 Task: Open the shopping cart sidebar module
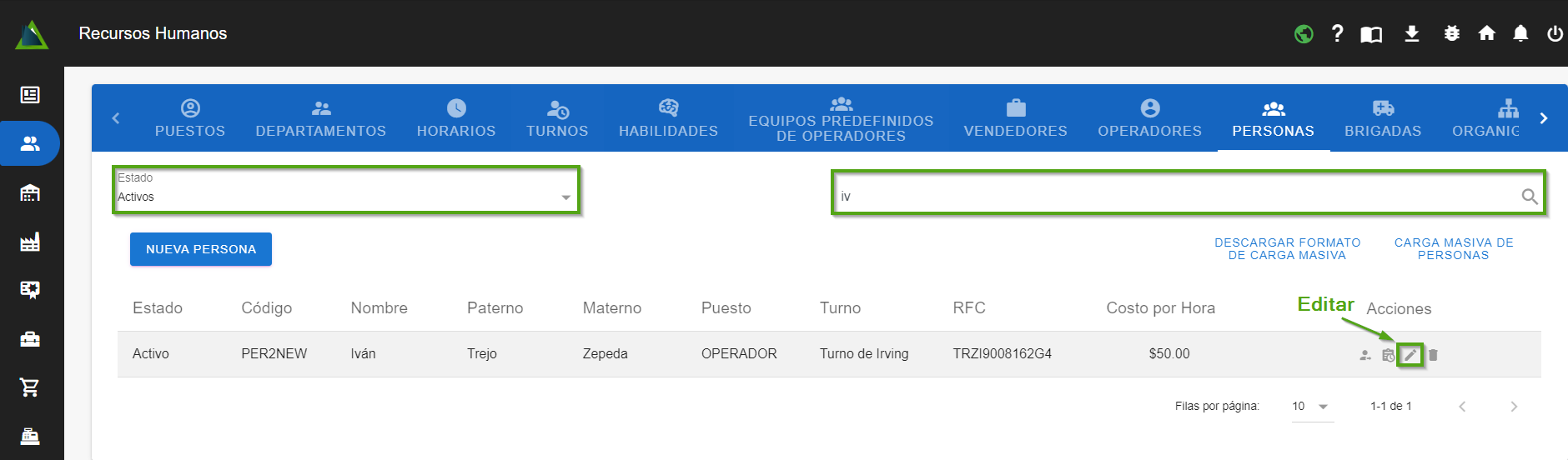pos(30,387)
